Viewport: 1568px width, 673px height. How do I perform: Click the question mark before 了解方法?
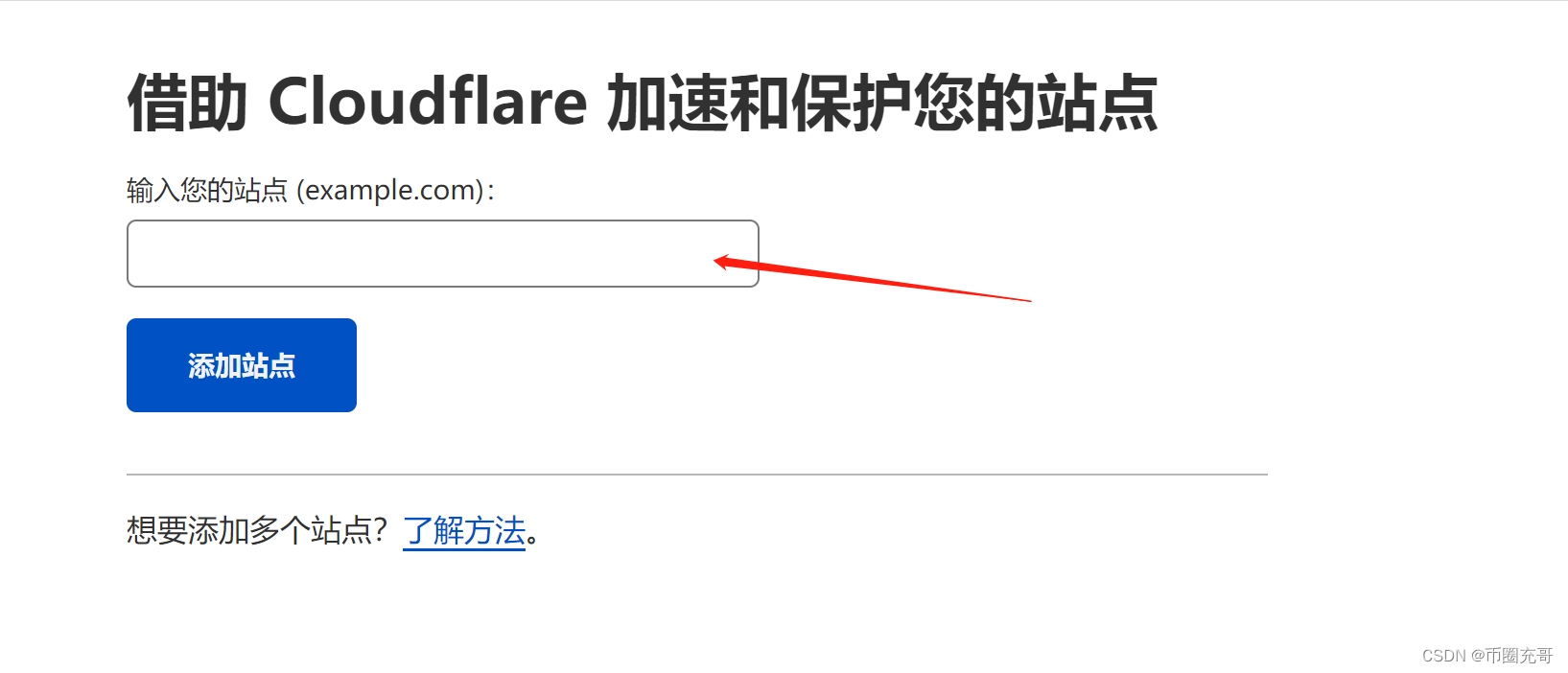[x=380, y=530]
